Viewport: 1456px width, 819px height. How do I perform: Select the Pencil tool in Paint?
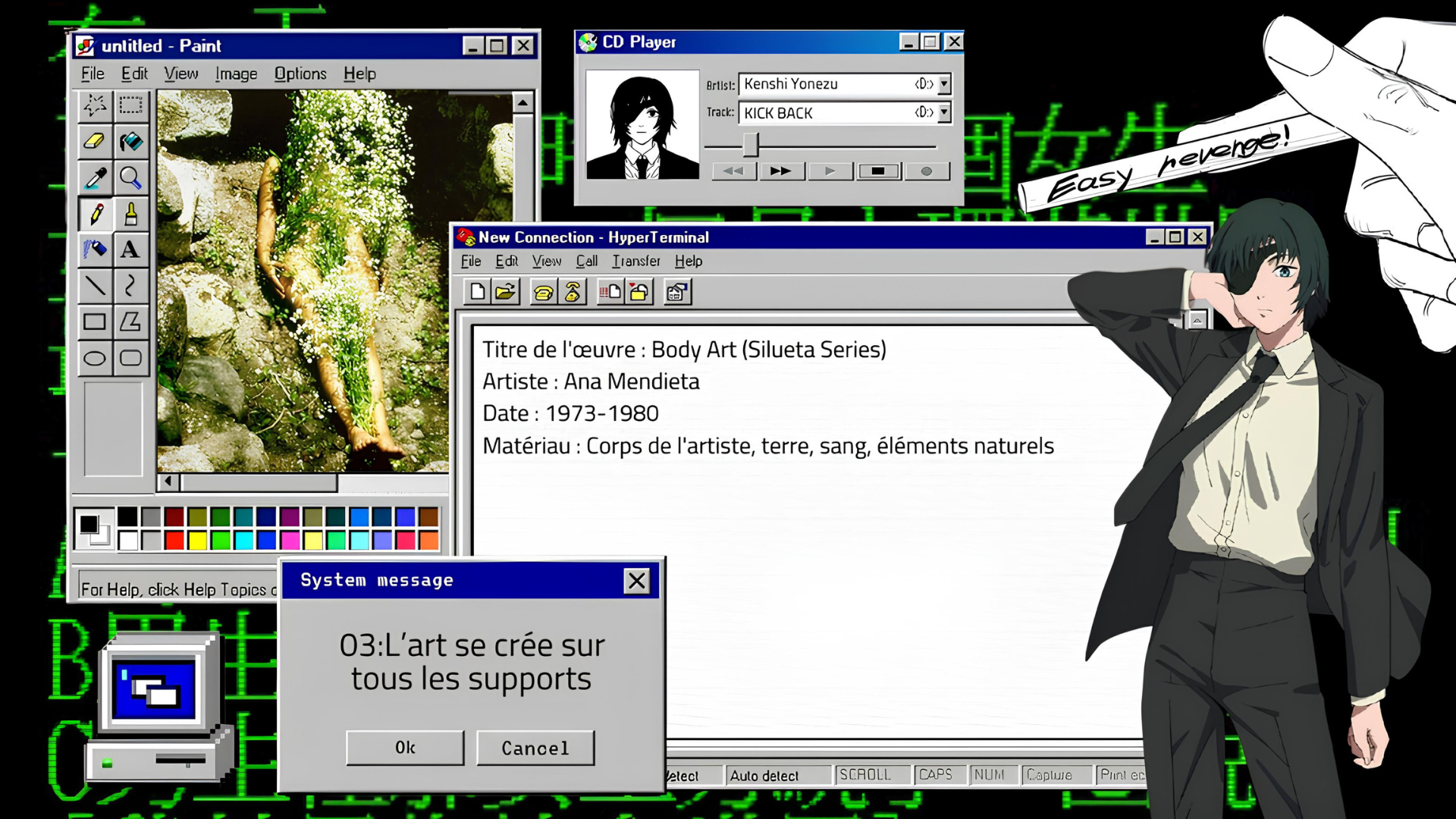[x=95, y=214]
